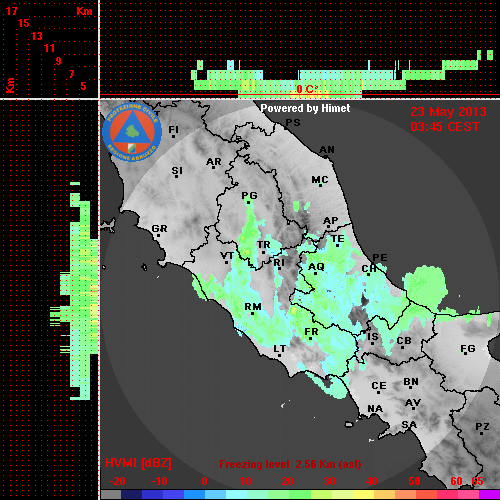
Task: Click the Protezione Civile Abruzzo logo
Action: 132,132
